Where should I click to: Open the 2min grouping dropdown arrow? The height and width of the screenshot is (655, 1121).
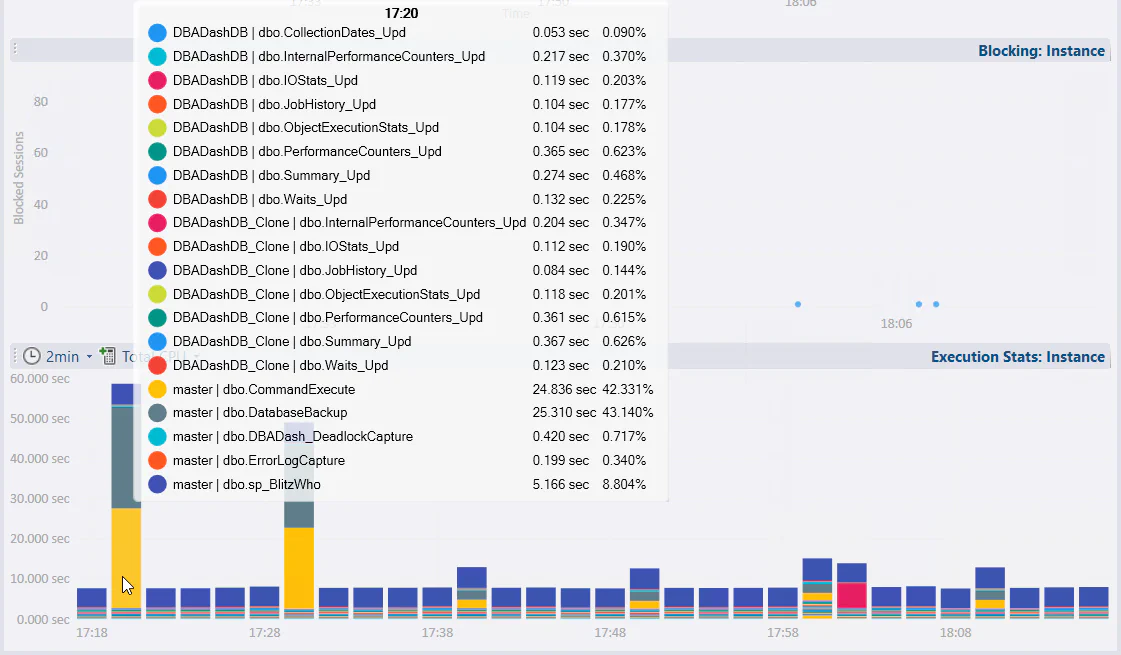89,357
